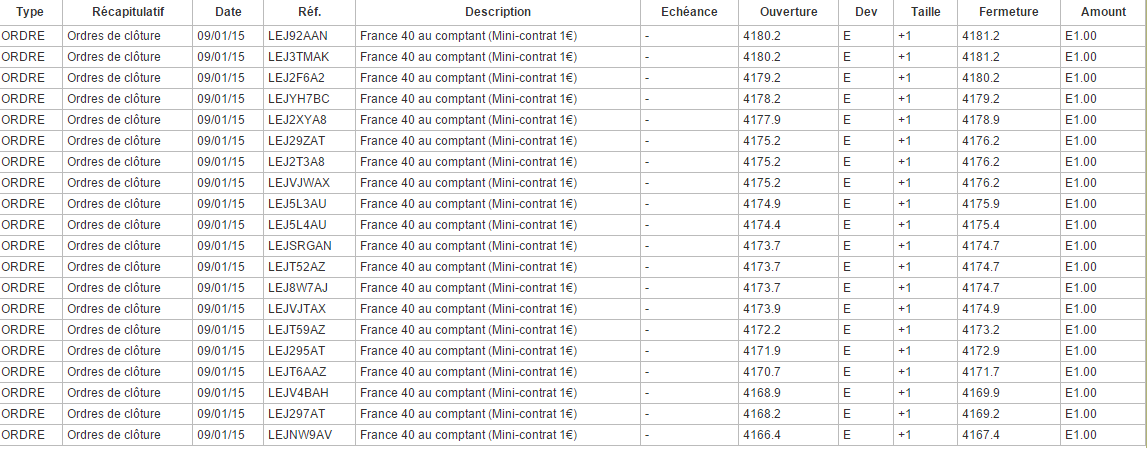Image resolution: width=1147 pixels, height=459 pixels.
Task: Click the Description column header
Action: [x=498, y=12]
